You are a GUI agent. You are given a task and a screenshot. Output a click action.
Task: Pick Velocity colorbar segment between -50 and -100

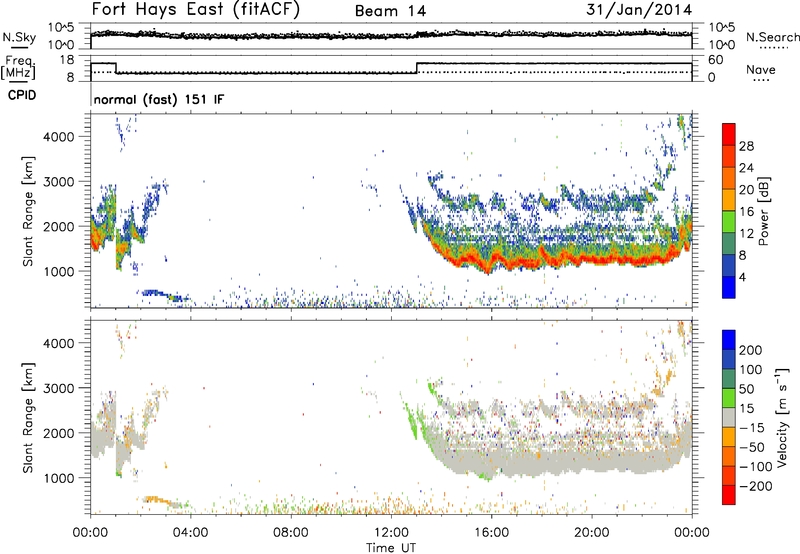[729, 456]
